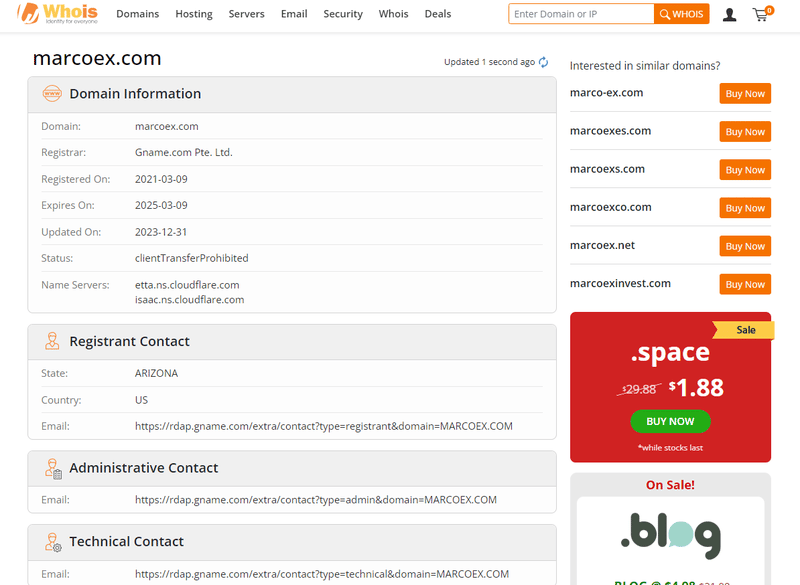The image size is (800, 585).
Task: Click the Administrative Contact icon
Action: [53, 468]
